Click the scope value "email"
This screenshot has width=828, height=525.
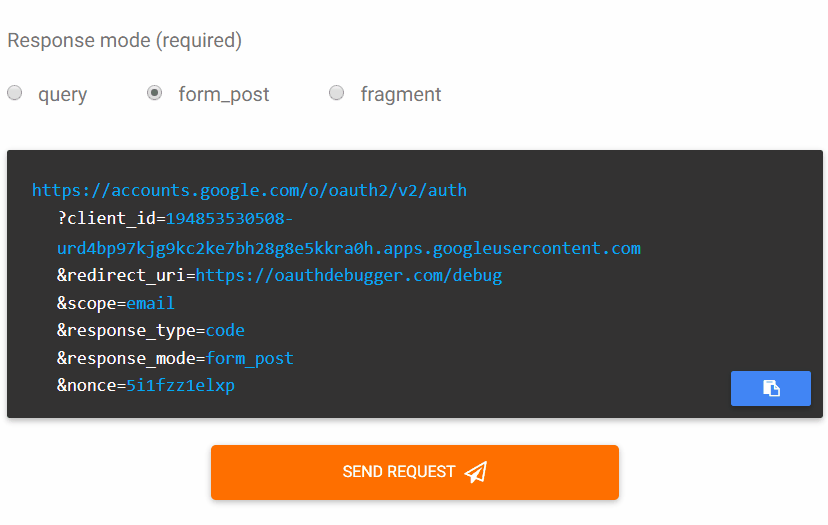click(x=150, y=303)
